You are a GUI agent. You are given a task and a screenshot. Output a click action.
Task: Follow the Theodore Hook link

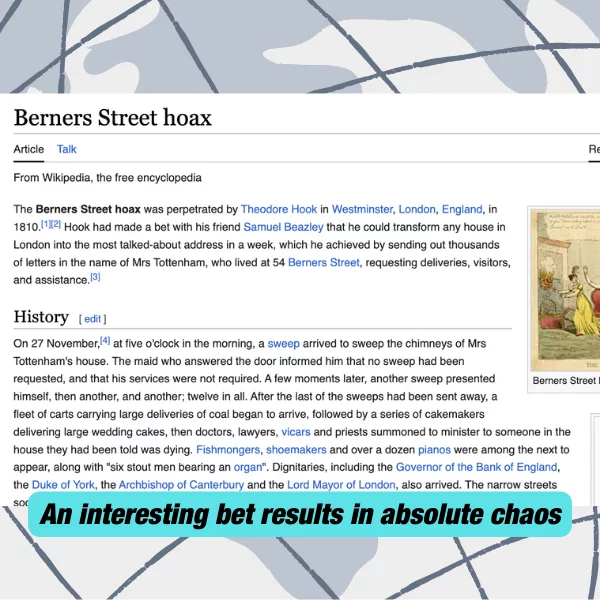[x=279, y=209]
